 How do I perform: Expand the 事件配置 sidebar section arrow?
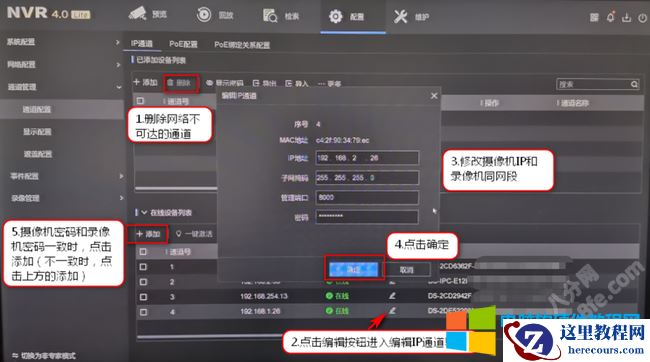click(121, 176)
